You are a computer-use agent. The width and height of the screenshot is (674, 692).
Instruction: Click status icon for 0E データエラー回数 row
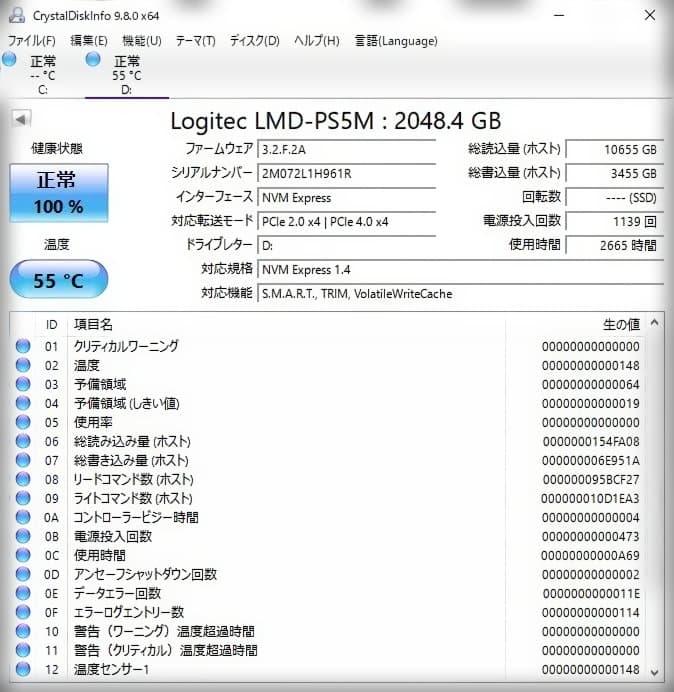(23, 593)
